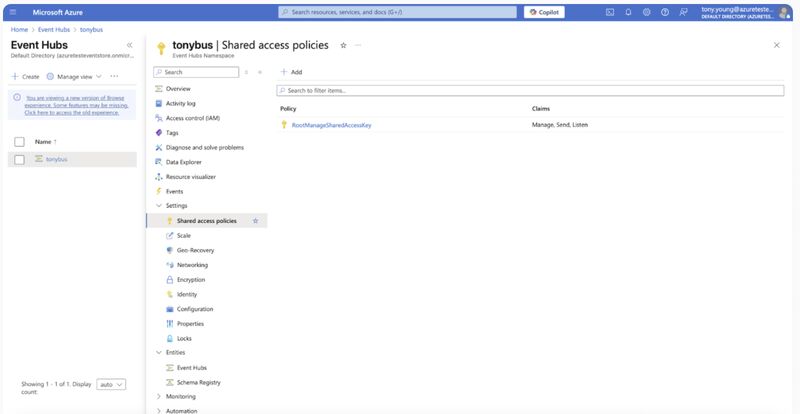The height and width of the screenshot is (414, 800).
Task: Open Tags menu item
Action: point(172,133)
